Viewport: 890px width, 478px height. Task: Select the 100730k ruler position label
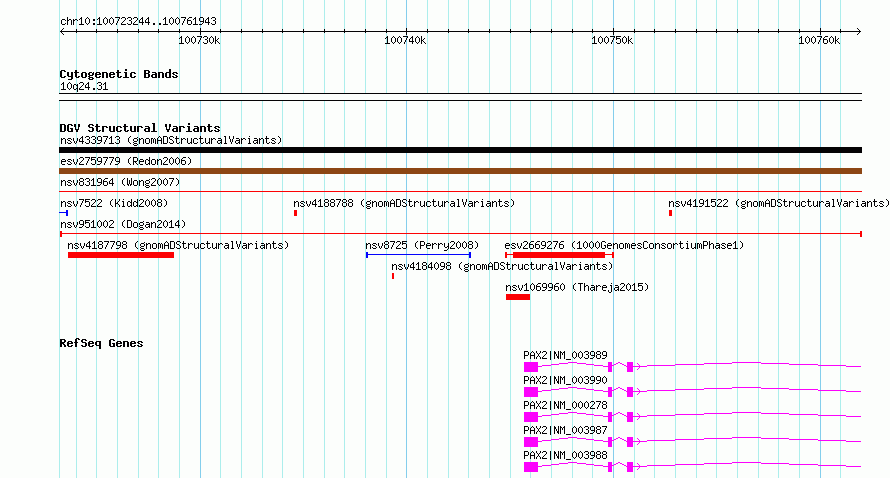coord(199,41)
